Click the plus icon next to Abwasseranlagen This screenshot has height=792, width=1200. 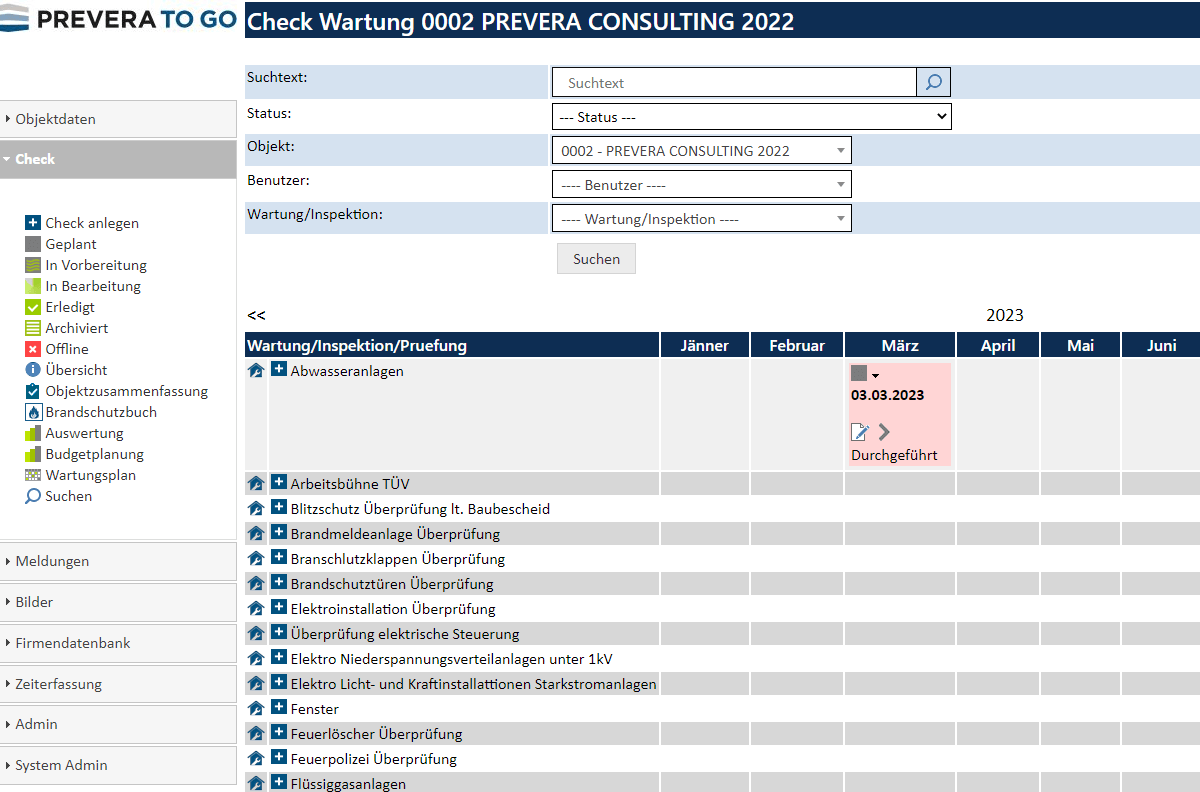tap(279, 370)
